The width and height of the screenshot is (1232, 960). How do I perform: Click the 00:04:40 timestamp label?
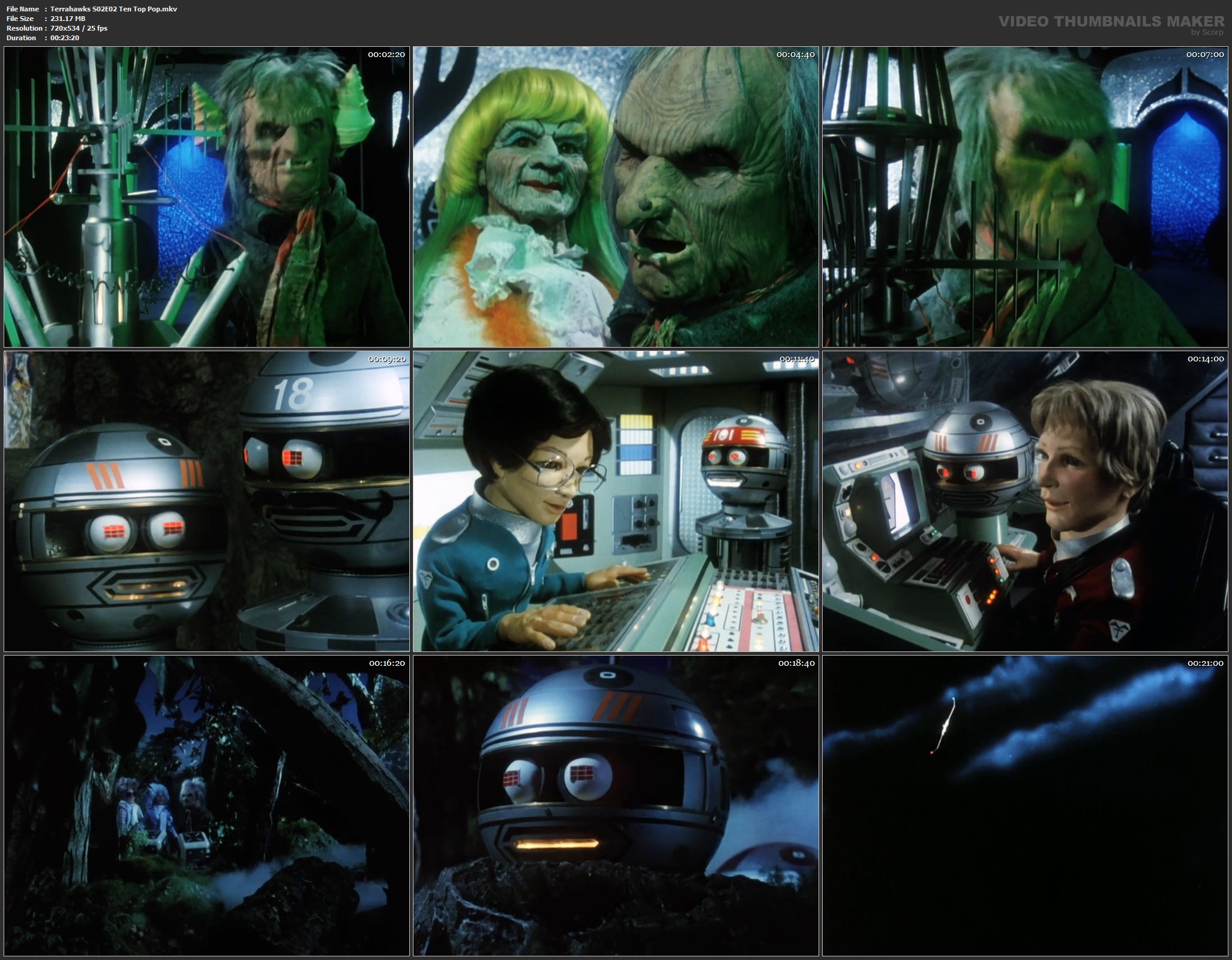point(795,55)
